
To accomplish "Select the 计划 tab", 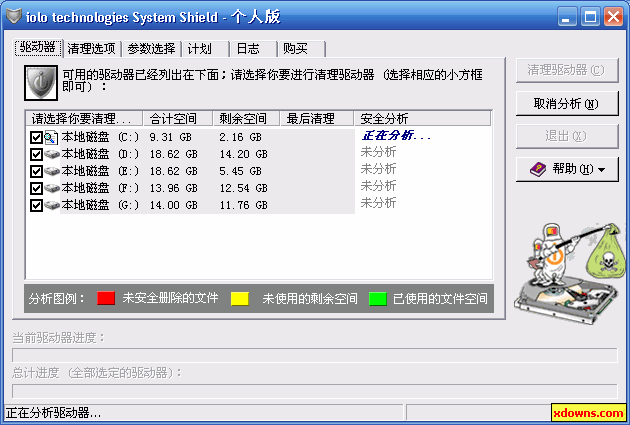I will coord(205,49).
